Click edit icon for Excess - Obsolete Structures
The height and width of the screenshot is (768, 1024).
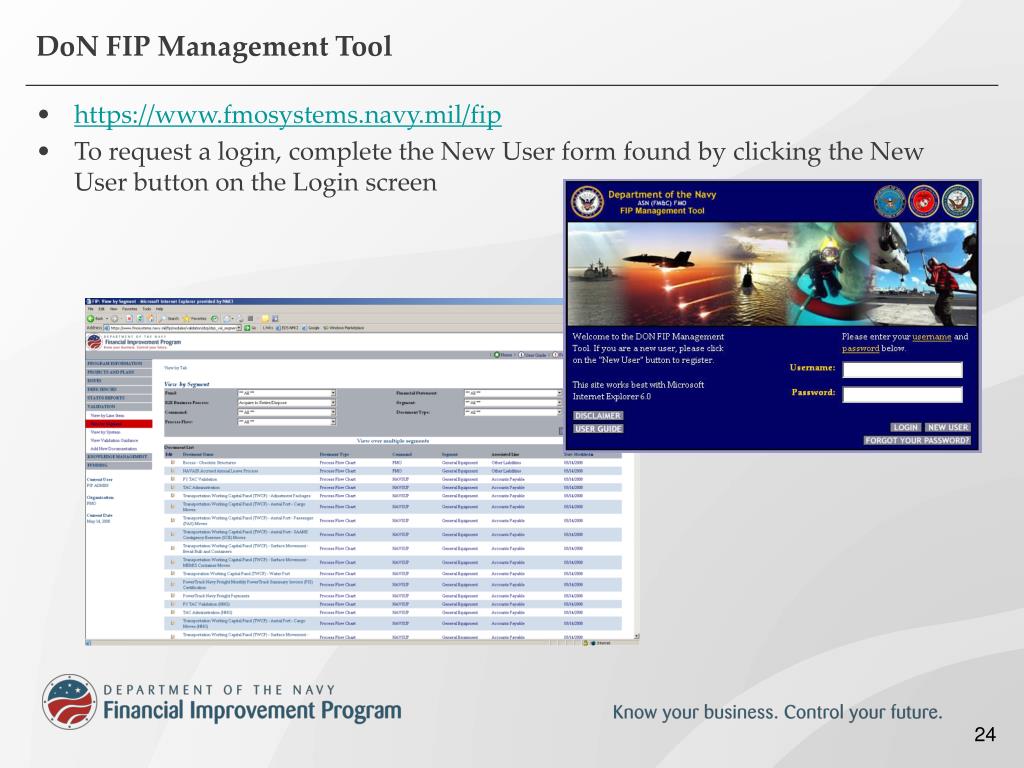click(172, 462)
